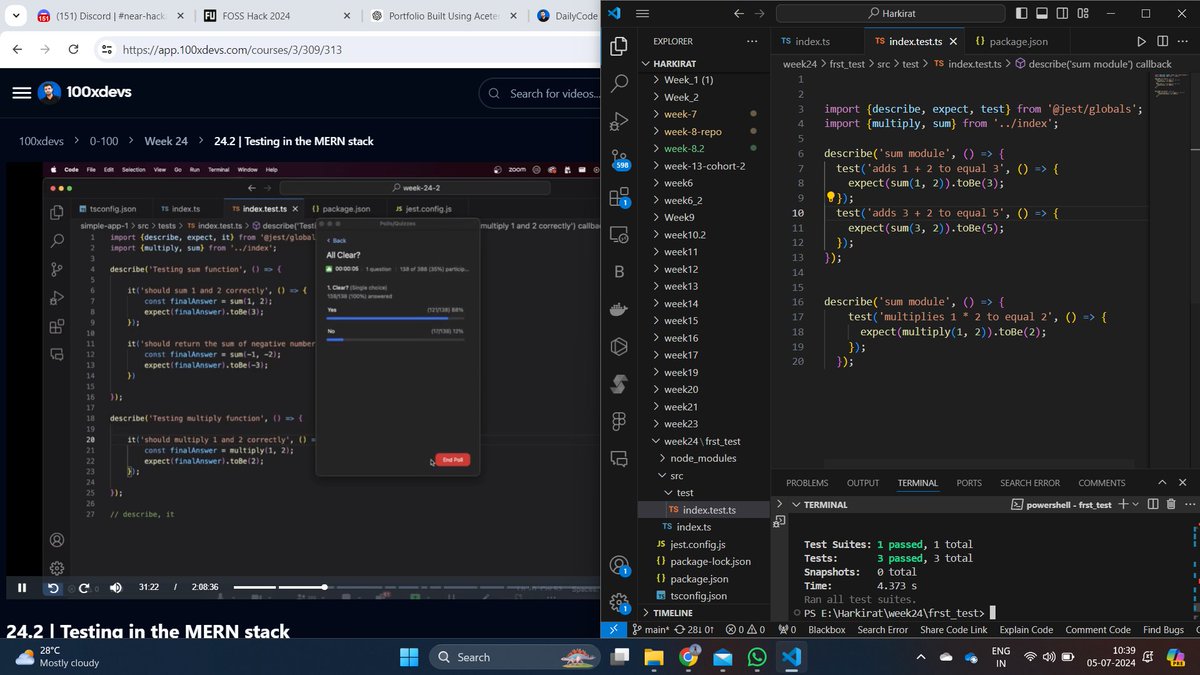1200x675 pixels.
Task: Open the OUTPUT panel tab
Action: tap(863, 483)
